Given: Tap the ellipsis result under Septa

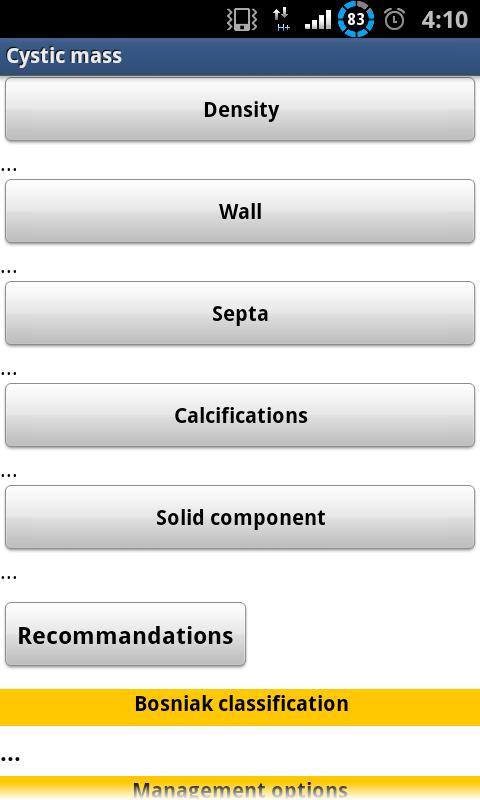Looking at the screenshot, I should tap(9, 373).
